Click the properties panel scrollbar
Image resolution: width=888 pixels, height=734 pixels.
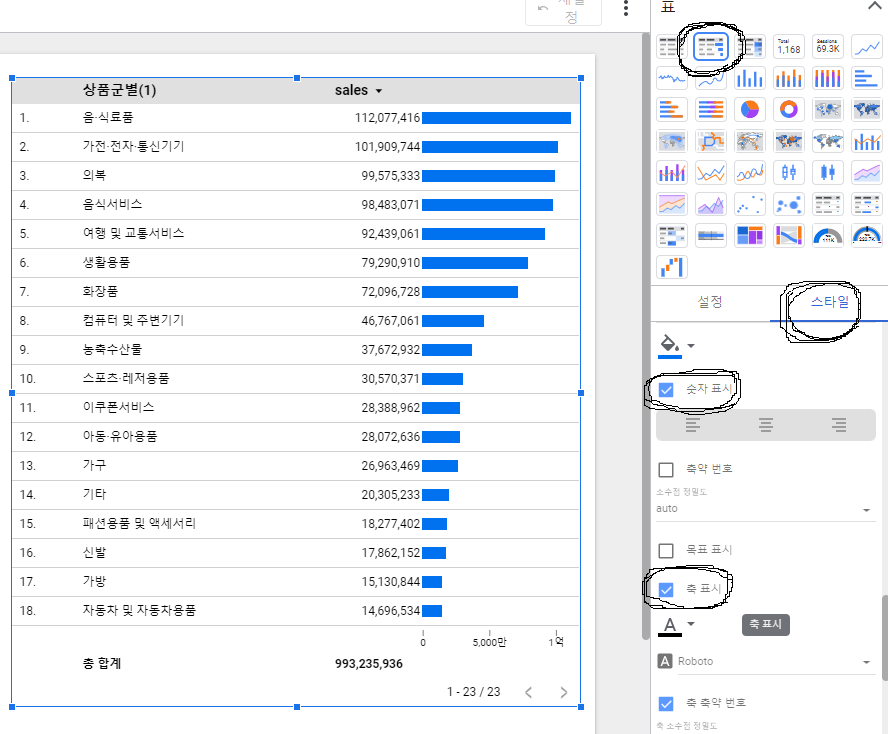coord(885,637)
